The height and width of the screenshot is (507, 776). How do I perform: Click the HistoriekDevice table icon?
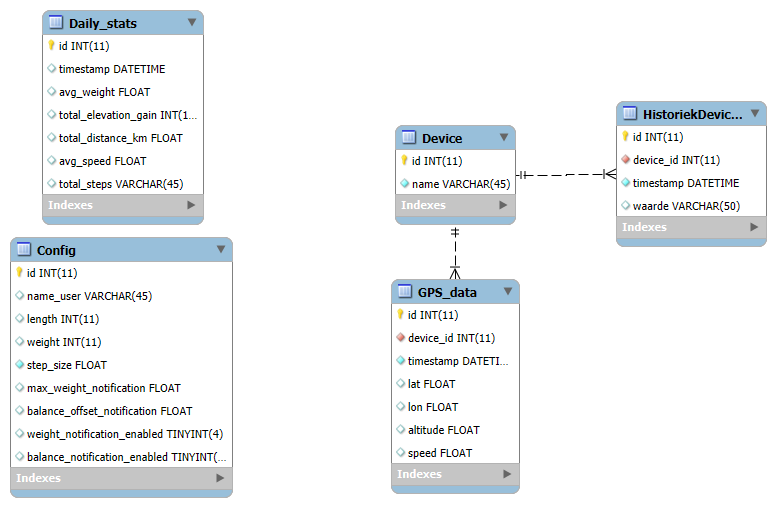pyautogui.click(x=630, y=113)
